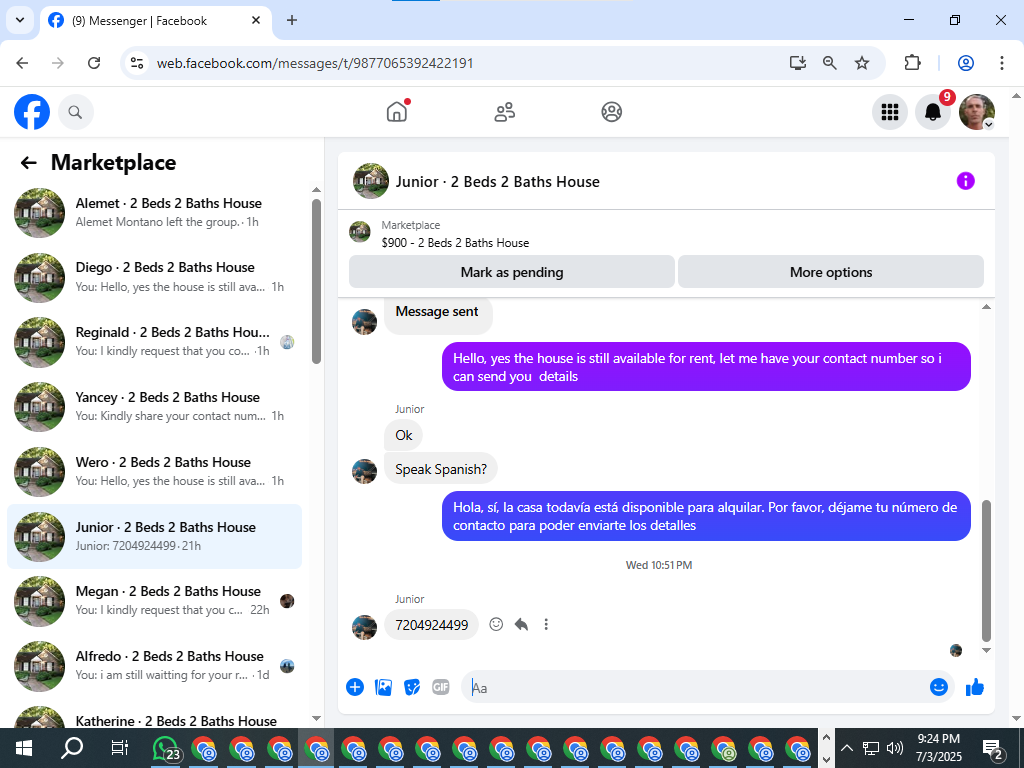The height and width of the screenshot is (768, 1024).
Task: Show hidden system tray icons
Action: click(847, 748)
